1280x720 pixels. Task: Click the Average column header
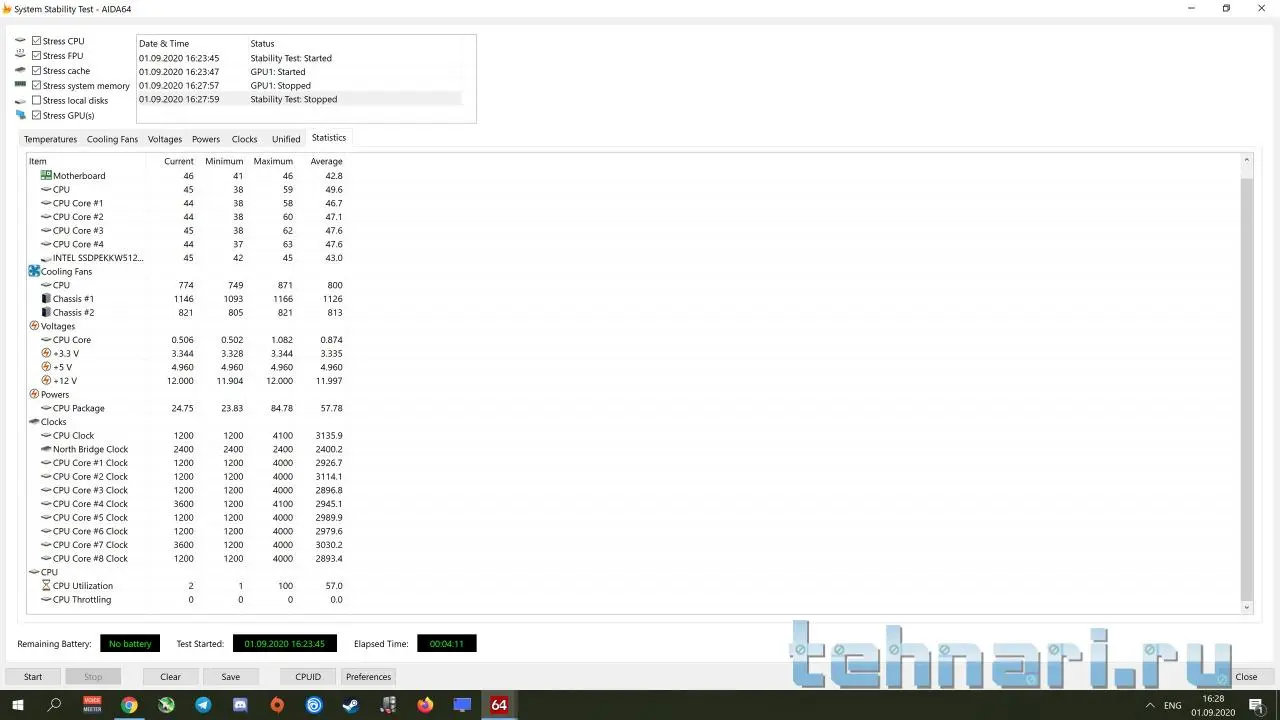(322, 161)
